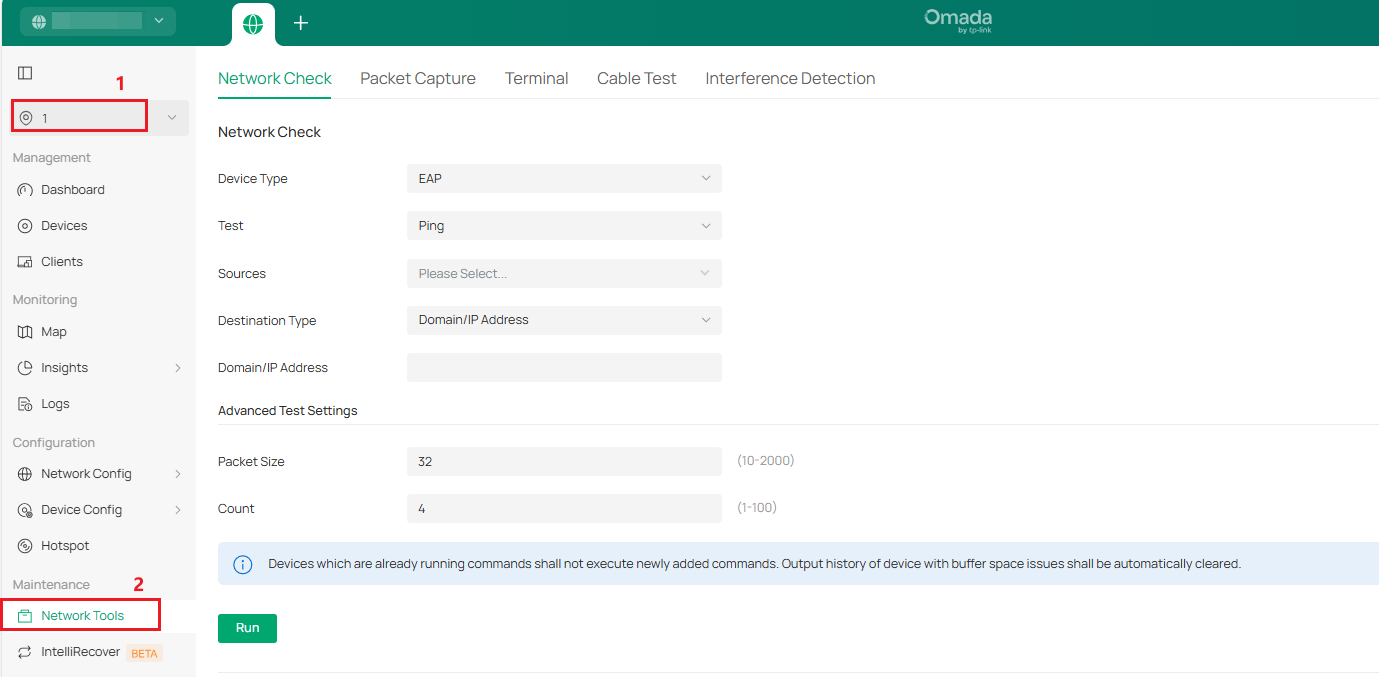Open the Map view
1379x677 pixels.
click(56, 331)
